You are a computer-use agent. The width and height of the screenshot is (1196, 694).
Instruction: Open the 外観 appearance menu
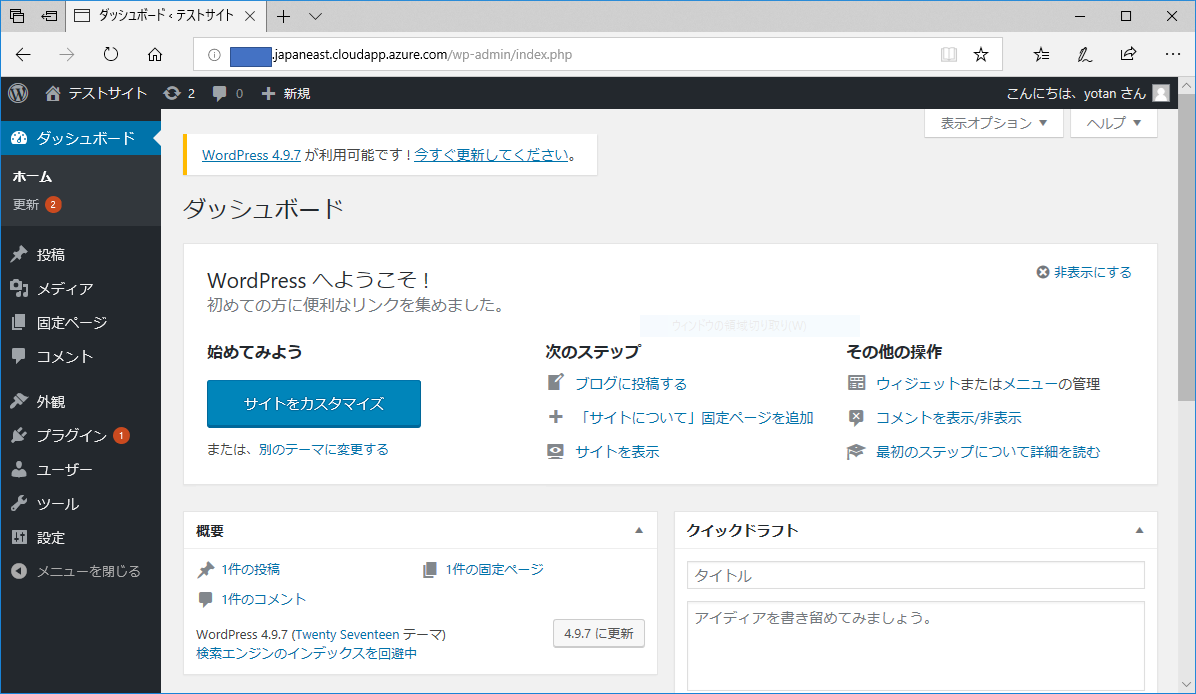click(x=80, y=401)
